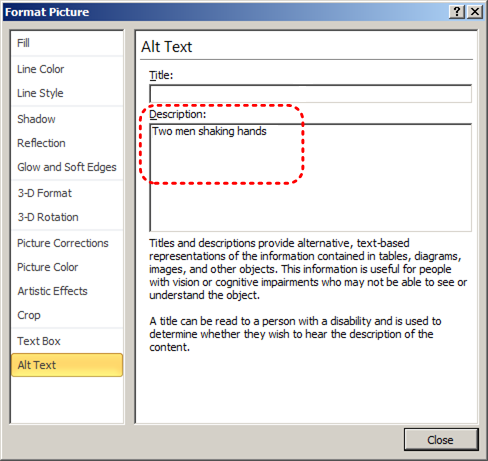Open the Crop settings

pyautogui.click(x=67, y=315)
